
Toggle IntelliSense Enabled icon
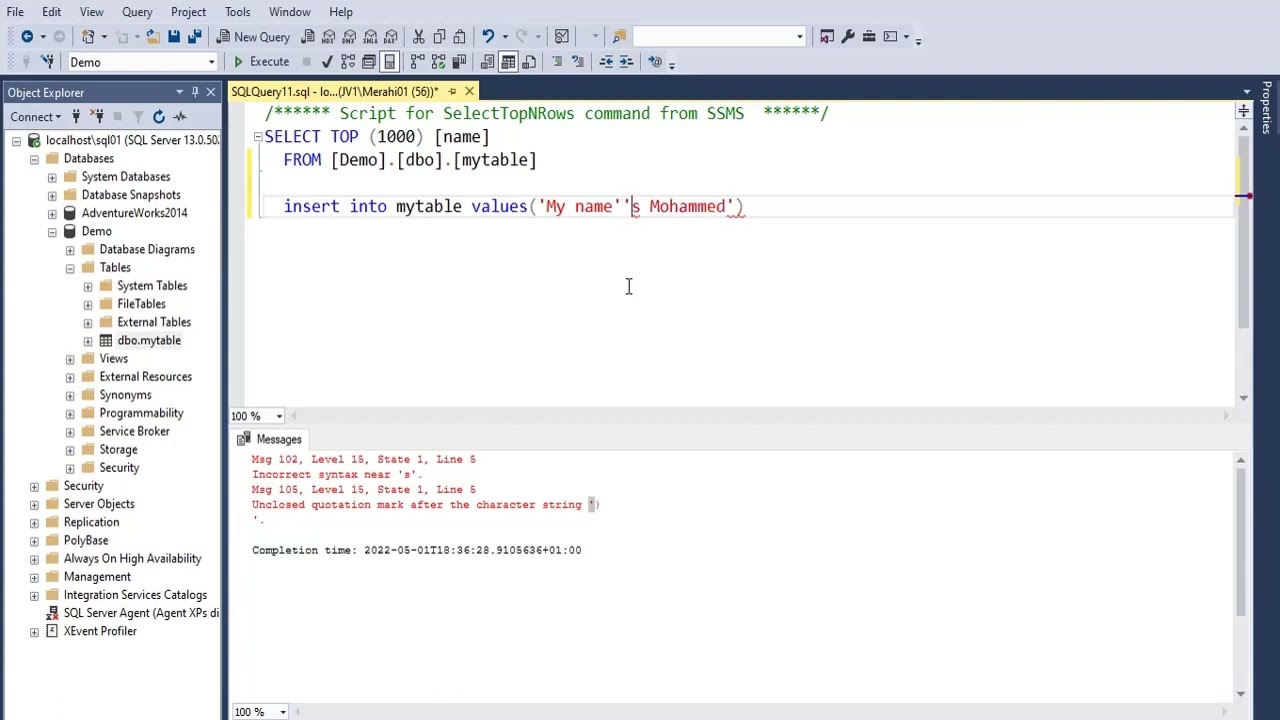389,62
